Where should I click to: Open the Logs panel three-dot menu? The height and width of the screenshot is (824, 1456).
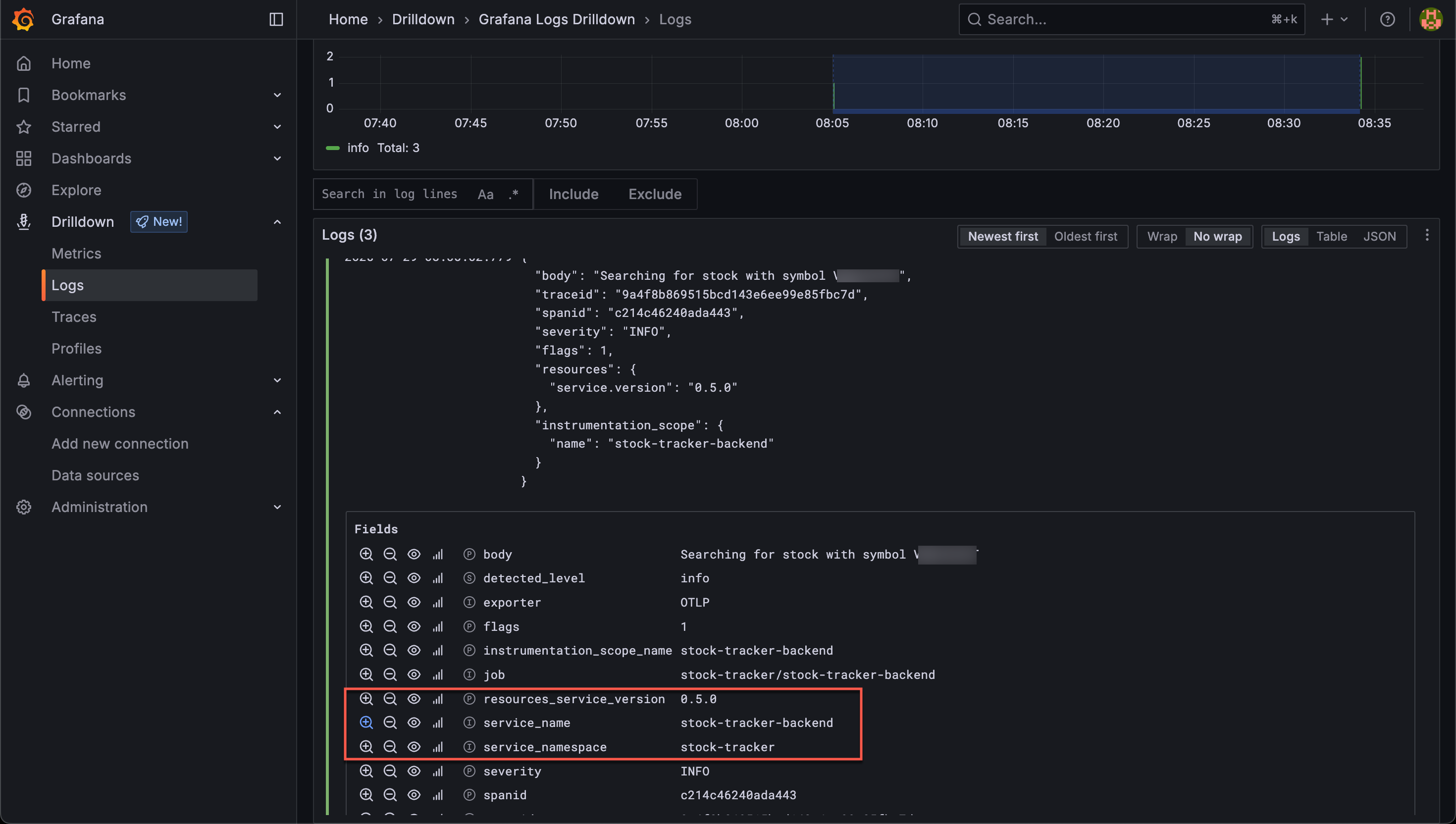pos(1427,235)
